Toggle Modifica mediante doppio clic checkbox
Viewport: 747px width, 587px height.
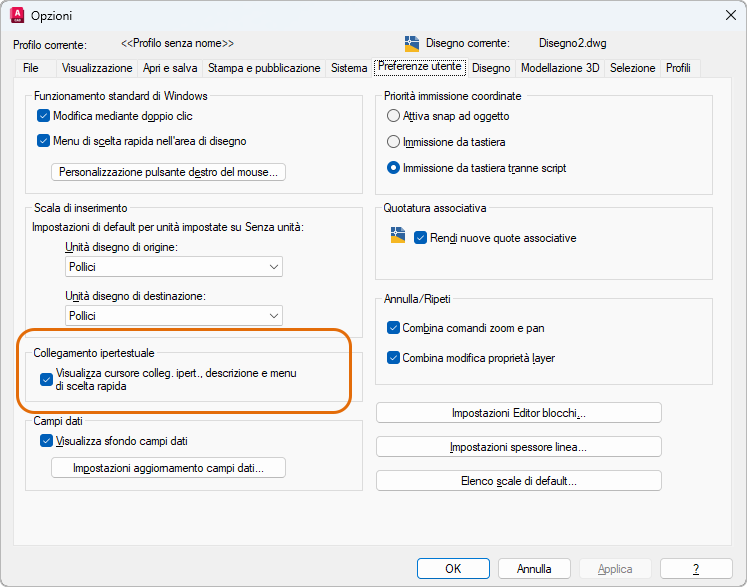point(43,116)
